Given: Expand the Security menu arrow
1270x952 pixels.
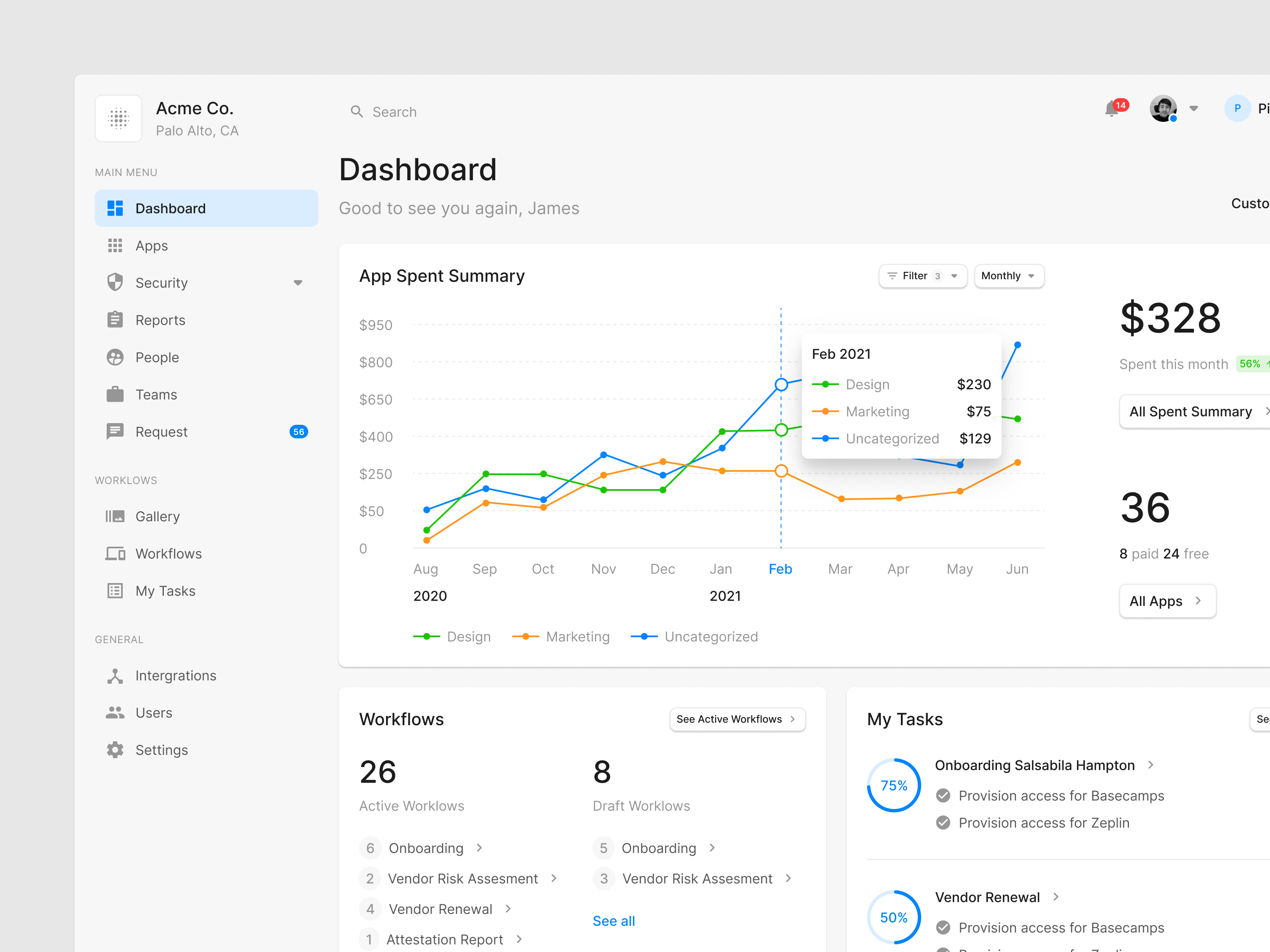Looking at the screenshot, I should point(298,282).
